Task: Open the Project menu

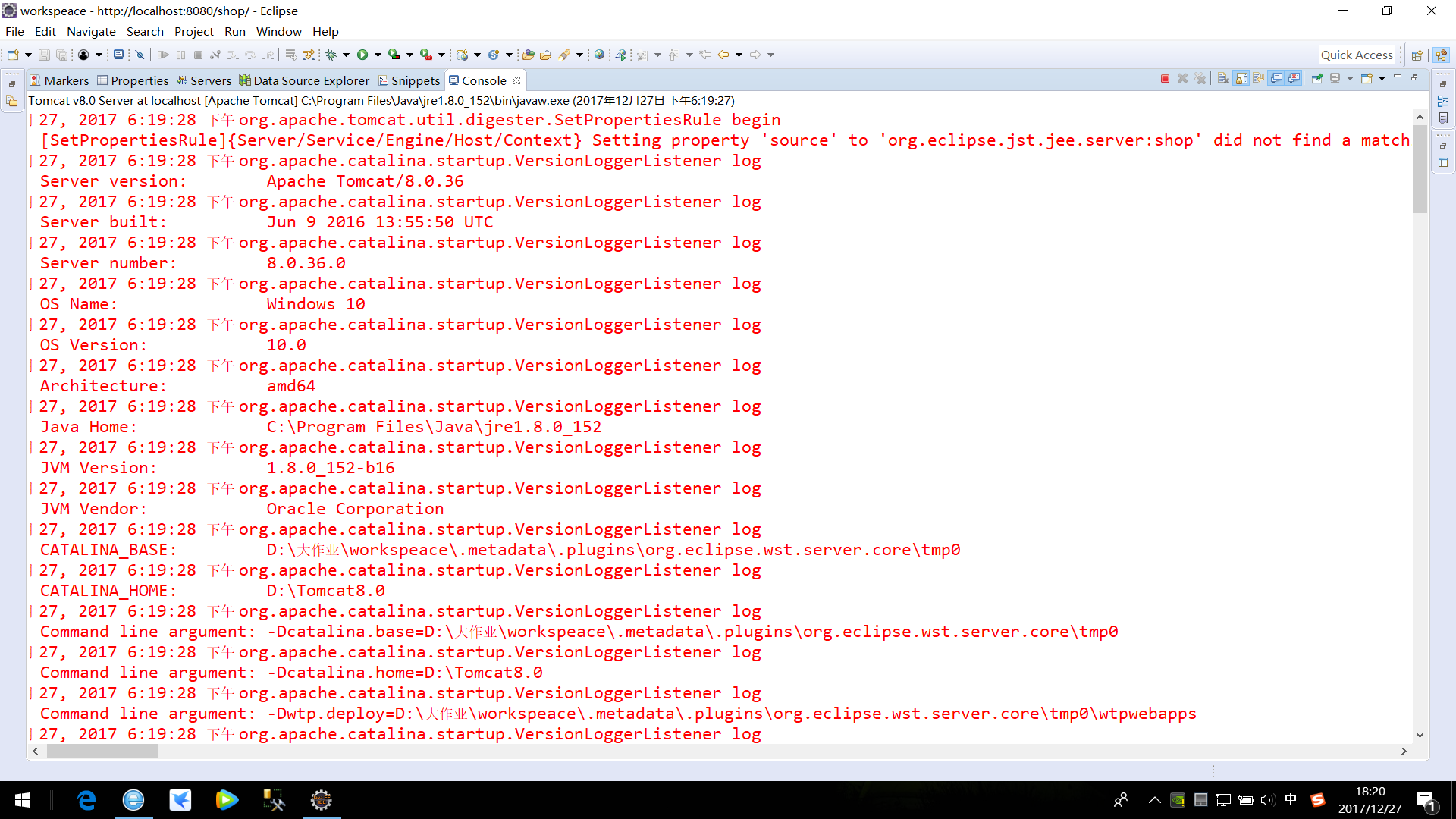Action: click(x=194, y=31)
